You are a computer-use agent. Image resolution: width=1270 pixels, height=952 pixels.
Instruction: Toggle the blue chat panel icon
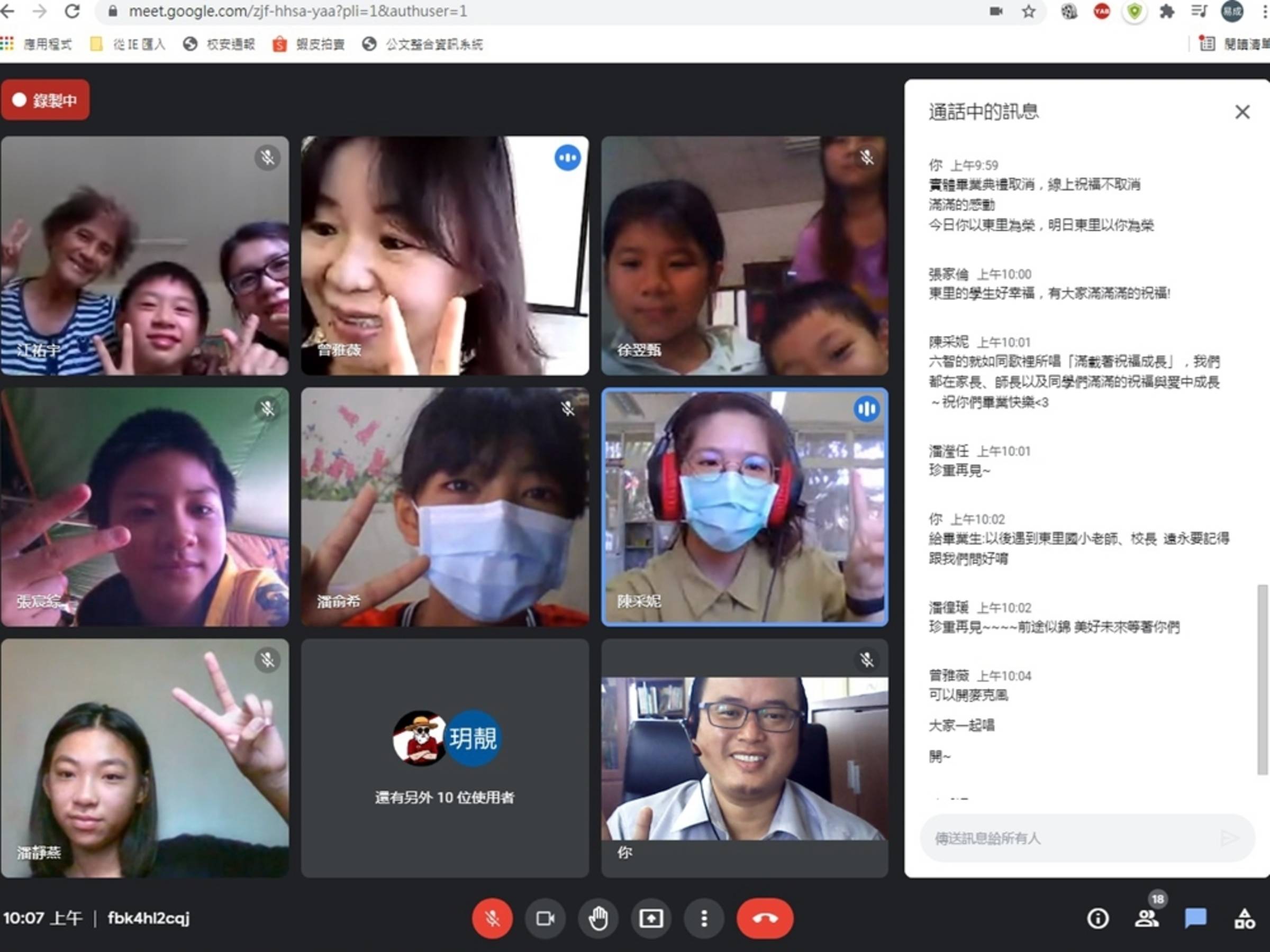point(1195,918)
